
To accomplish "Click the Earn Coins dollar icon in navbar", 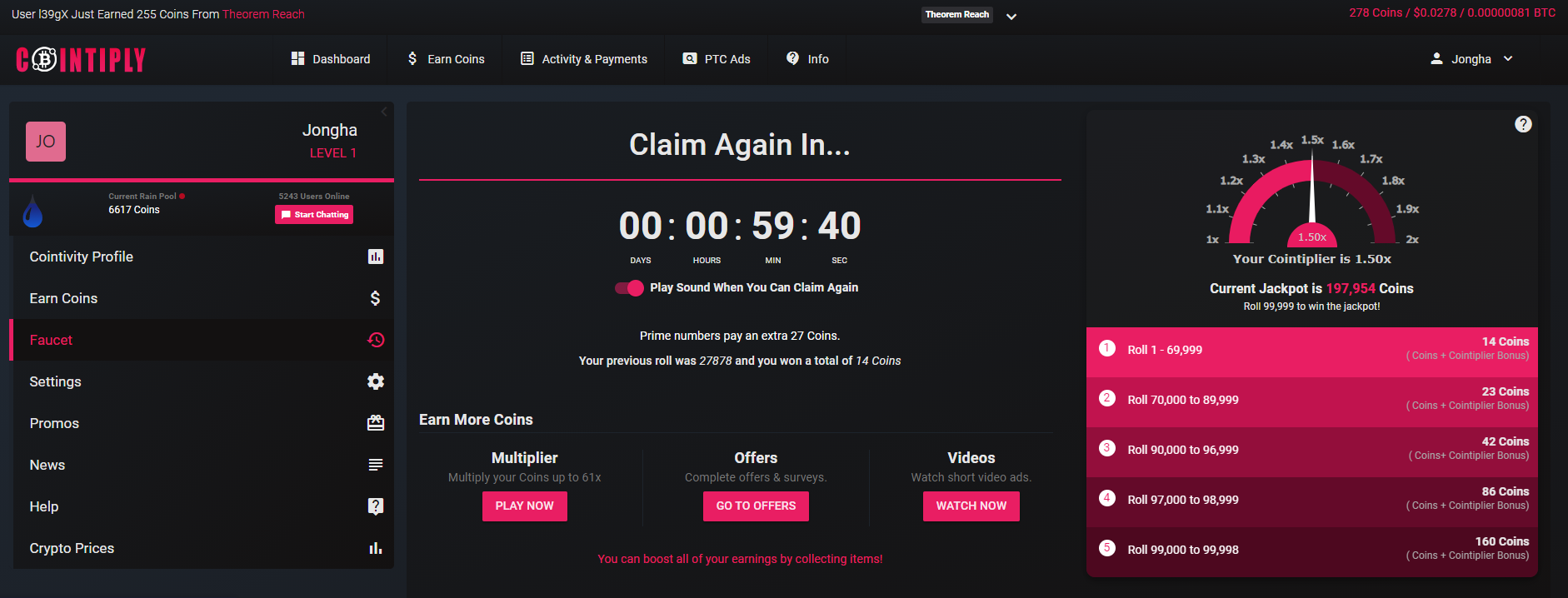I will 412,58.
